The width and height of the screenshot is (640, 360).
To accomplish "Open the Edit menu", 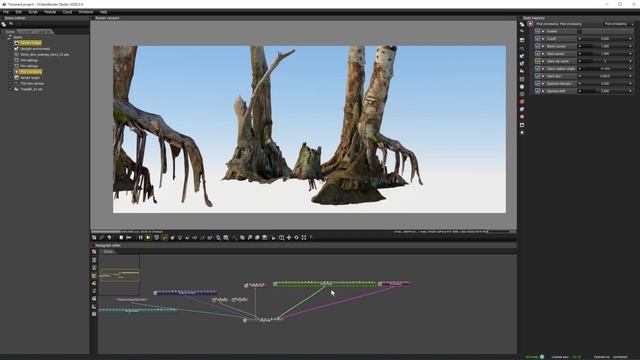I will pos(18,12).
